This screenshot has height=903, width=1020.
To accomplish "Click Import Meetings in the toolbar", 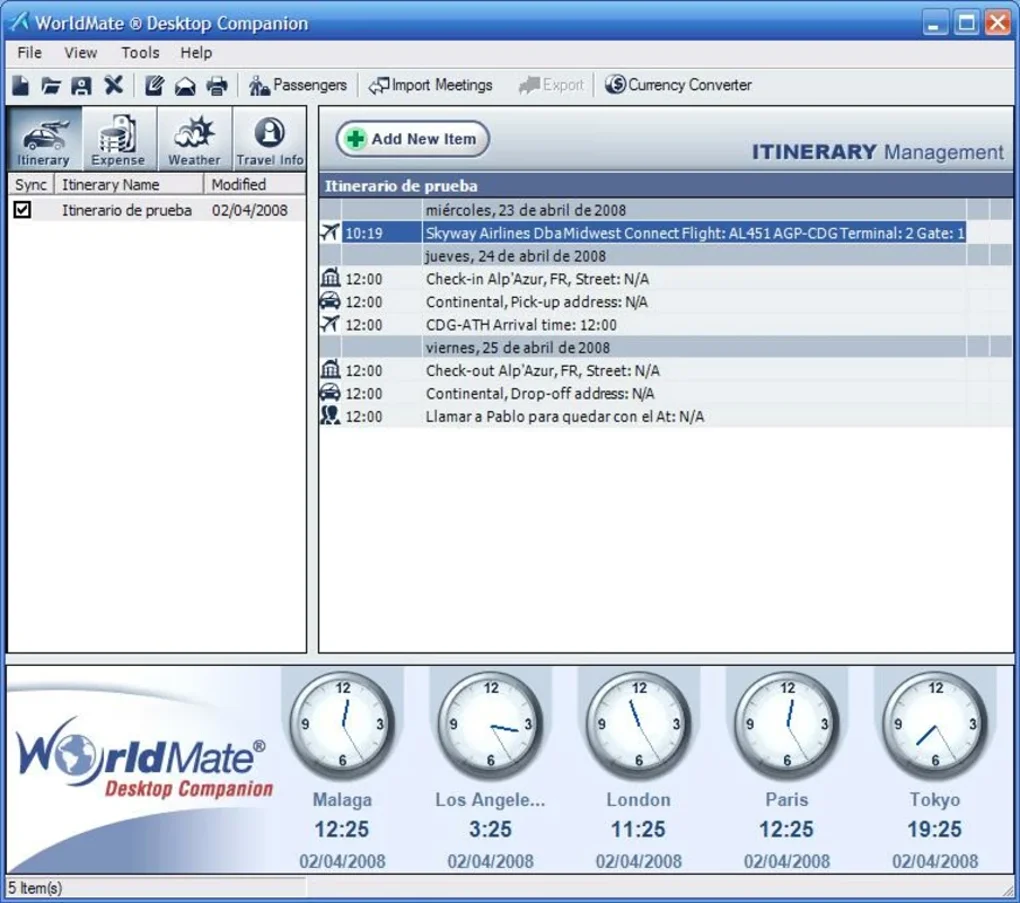I will tap(431, 85).
